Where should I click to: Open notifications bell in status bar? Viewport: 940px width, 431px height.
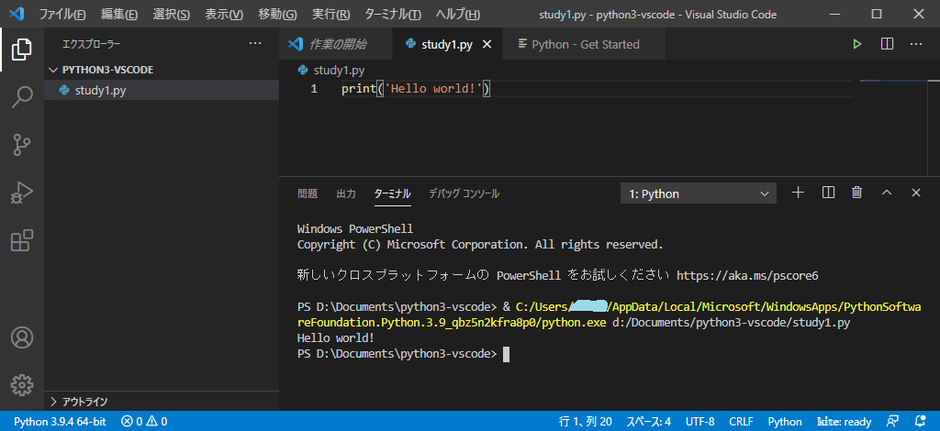pos(920,421)
